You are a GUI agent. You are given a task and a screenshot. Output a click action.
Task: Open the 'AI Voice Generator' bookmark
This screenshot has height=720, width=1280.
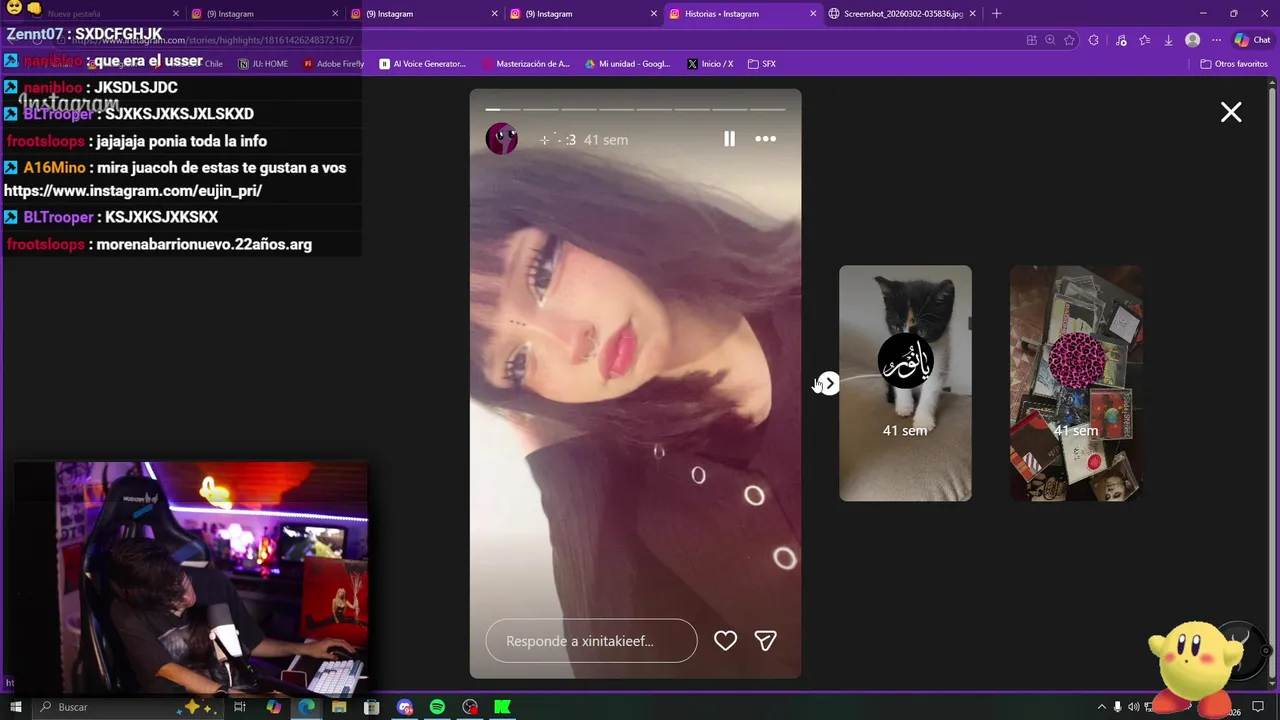pos(422,64)
